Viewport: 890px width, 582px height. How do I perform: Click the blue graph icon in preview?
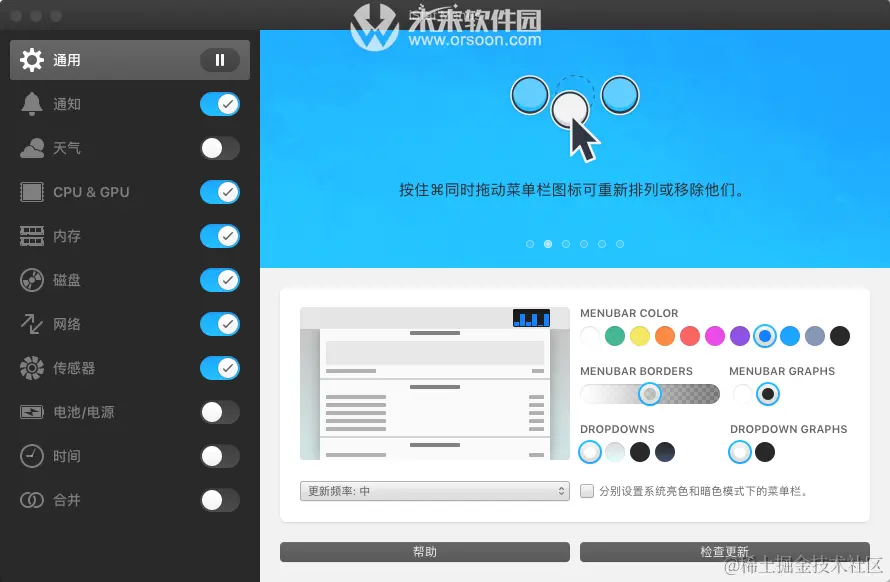click(531, 318)
